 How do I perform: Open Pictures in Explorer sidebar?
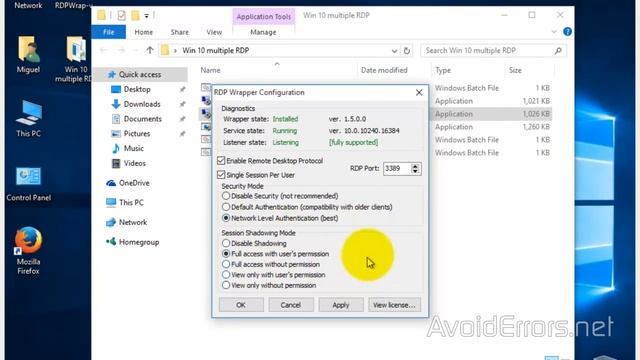click(x=137, y=133)
